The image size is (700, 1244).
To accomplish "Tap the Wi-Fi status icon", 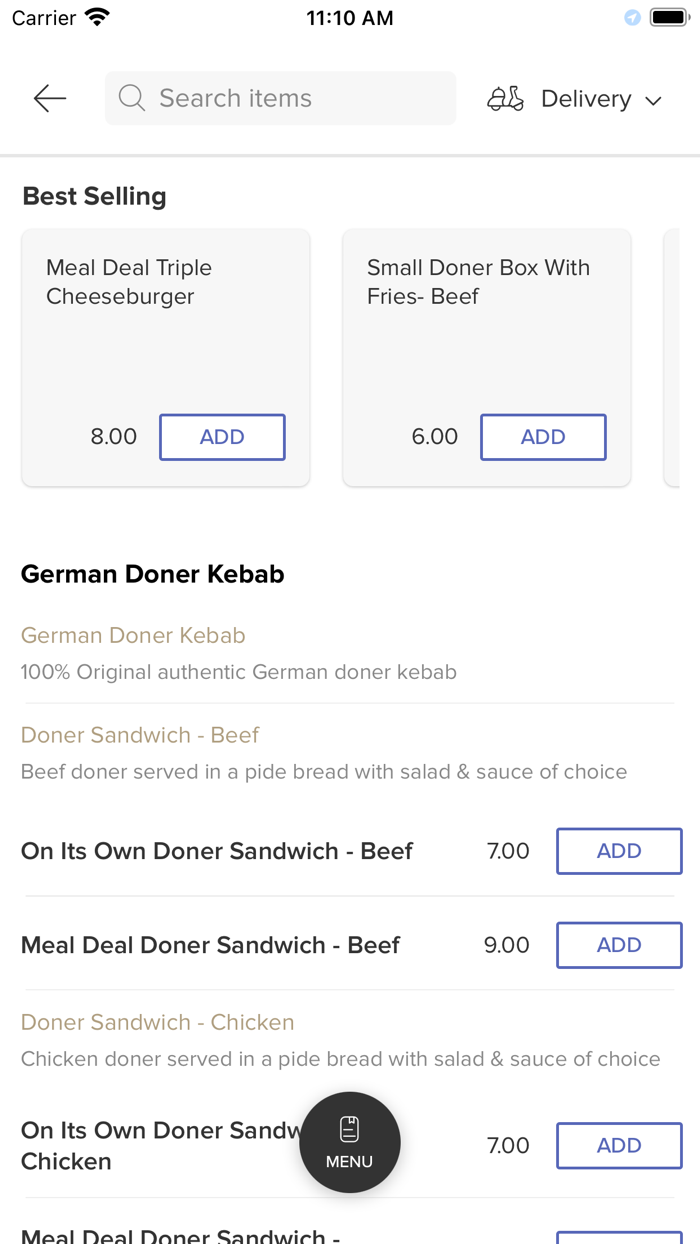I will point(97,18).
